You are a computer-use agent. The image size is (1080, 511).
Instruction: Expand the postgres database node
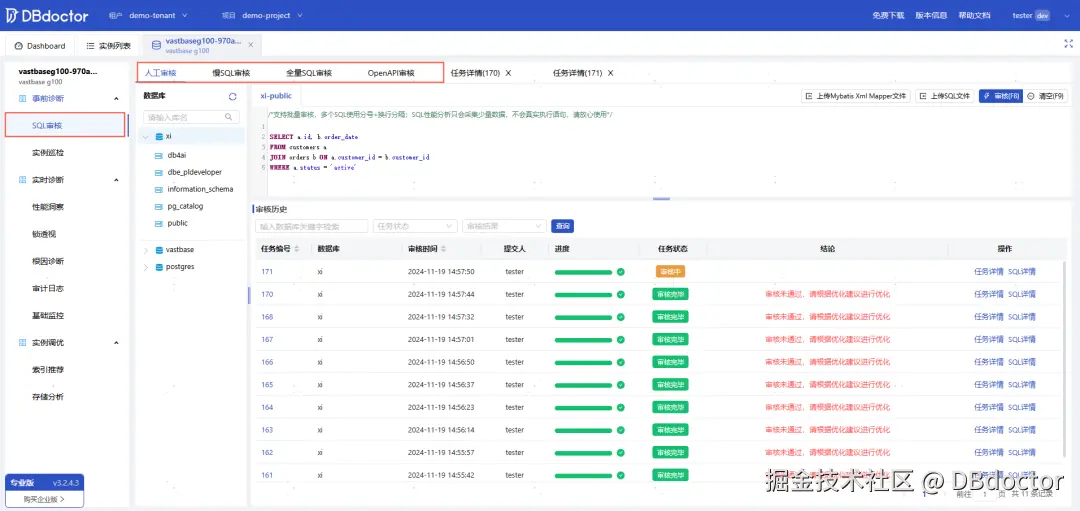click(x=145, y=267)
